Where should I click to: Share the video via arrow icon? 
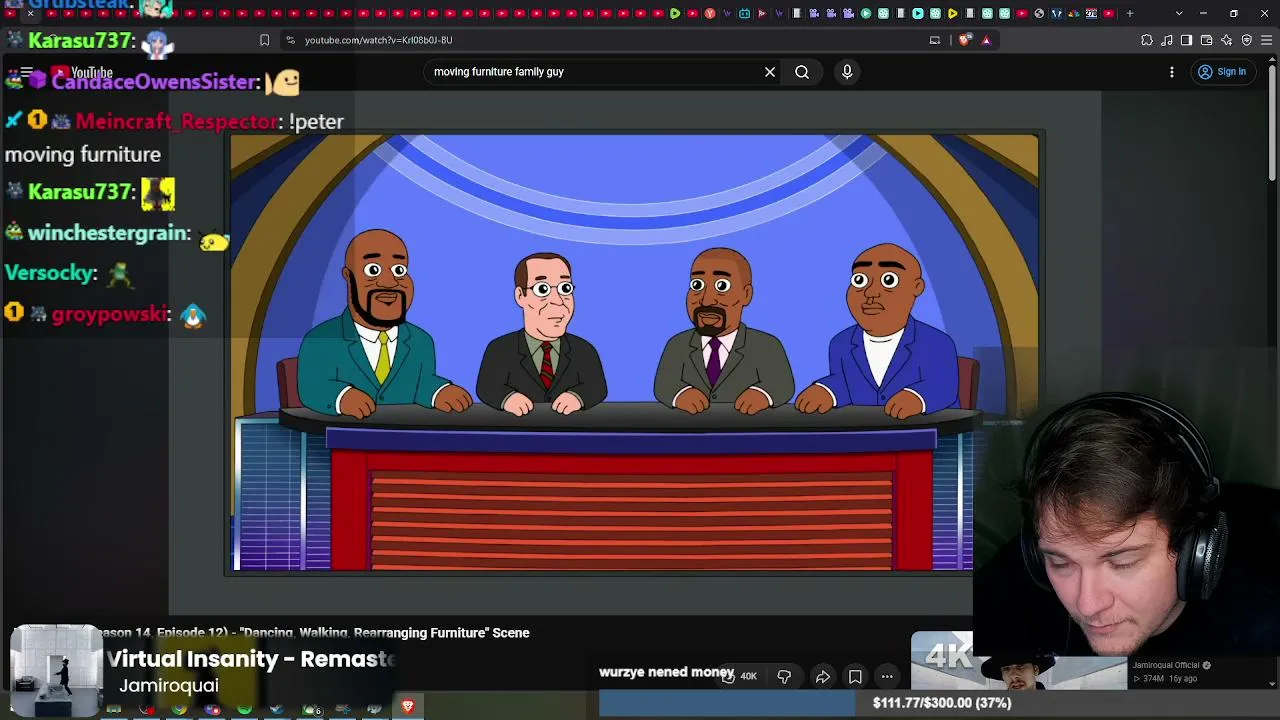coord(822,676)
